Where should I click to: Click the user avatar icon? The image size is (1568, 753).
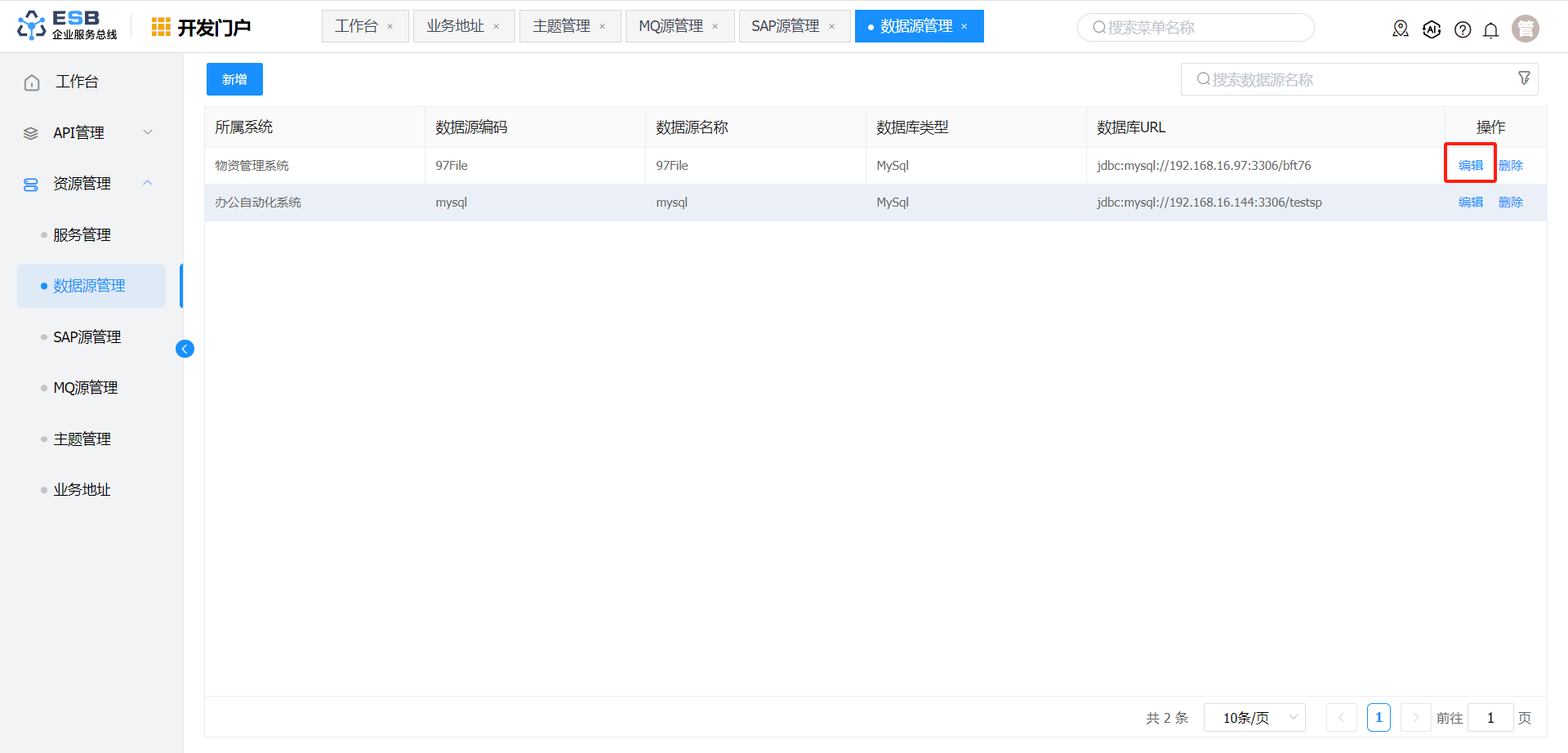[1525, 29]
